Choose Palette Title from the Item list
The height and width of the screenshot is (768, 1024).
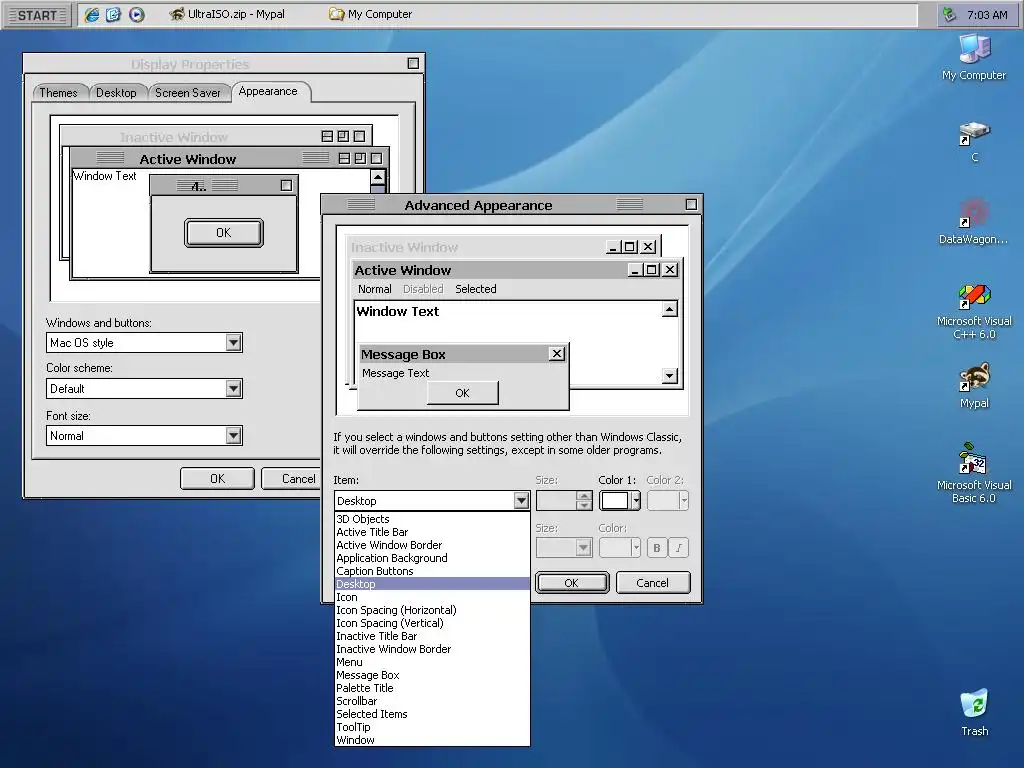[432, 688]
